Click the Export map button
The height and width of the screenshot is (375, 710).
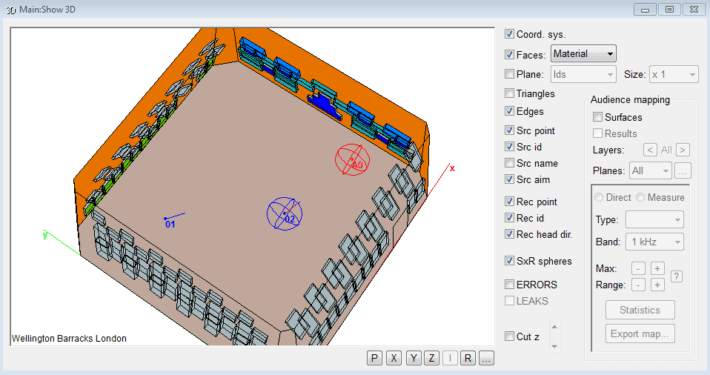point(640,334)
